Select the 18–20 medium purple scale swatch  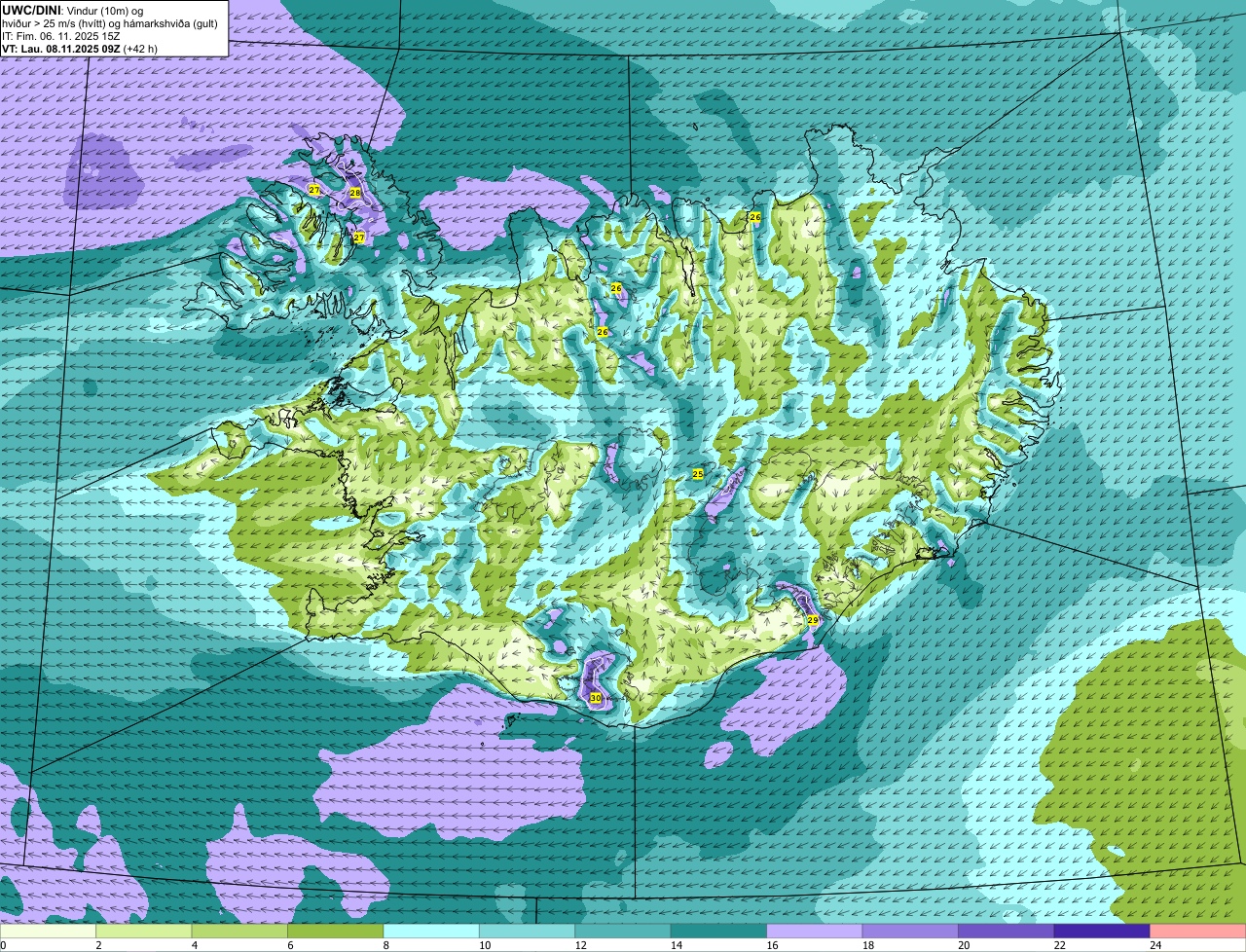point(910,931)
